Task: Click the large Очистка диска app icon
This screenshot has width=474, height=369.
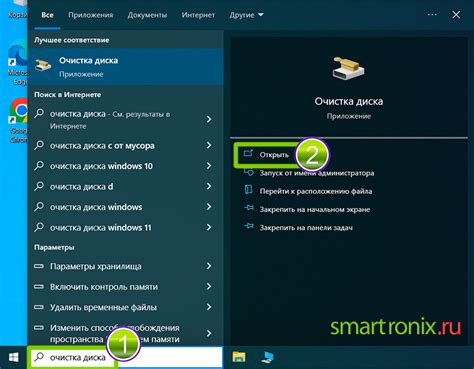Action: 348,68
